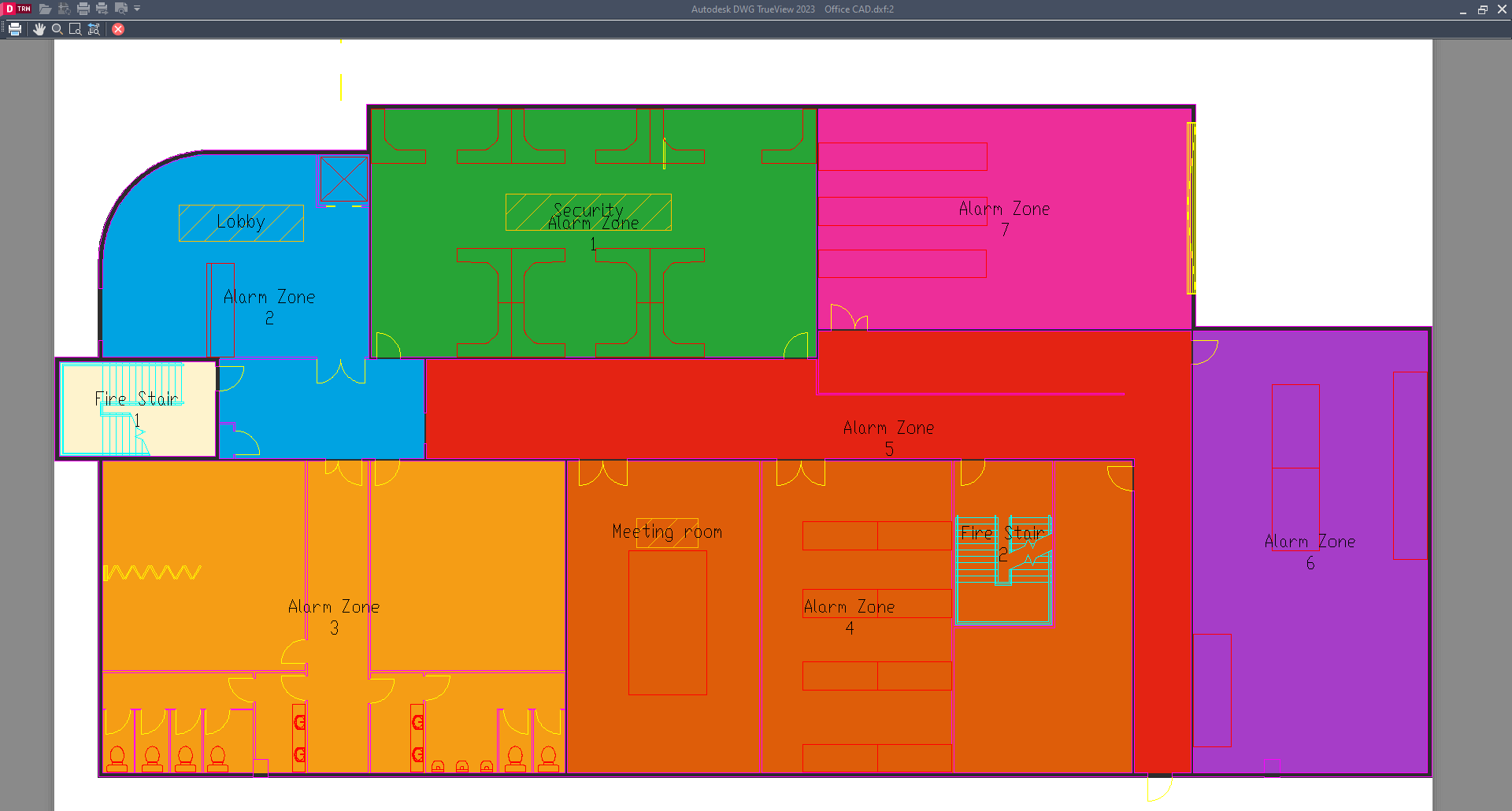Click the toolbar grip handle dots
This screenshot has height=811, width=1512.
[x=3, y=29]
